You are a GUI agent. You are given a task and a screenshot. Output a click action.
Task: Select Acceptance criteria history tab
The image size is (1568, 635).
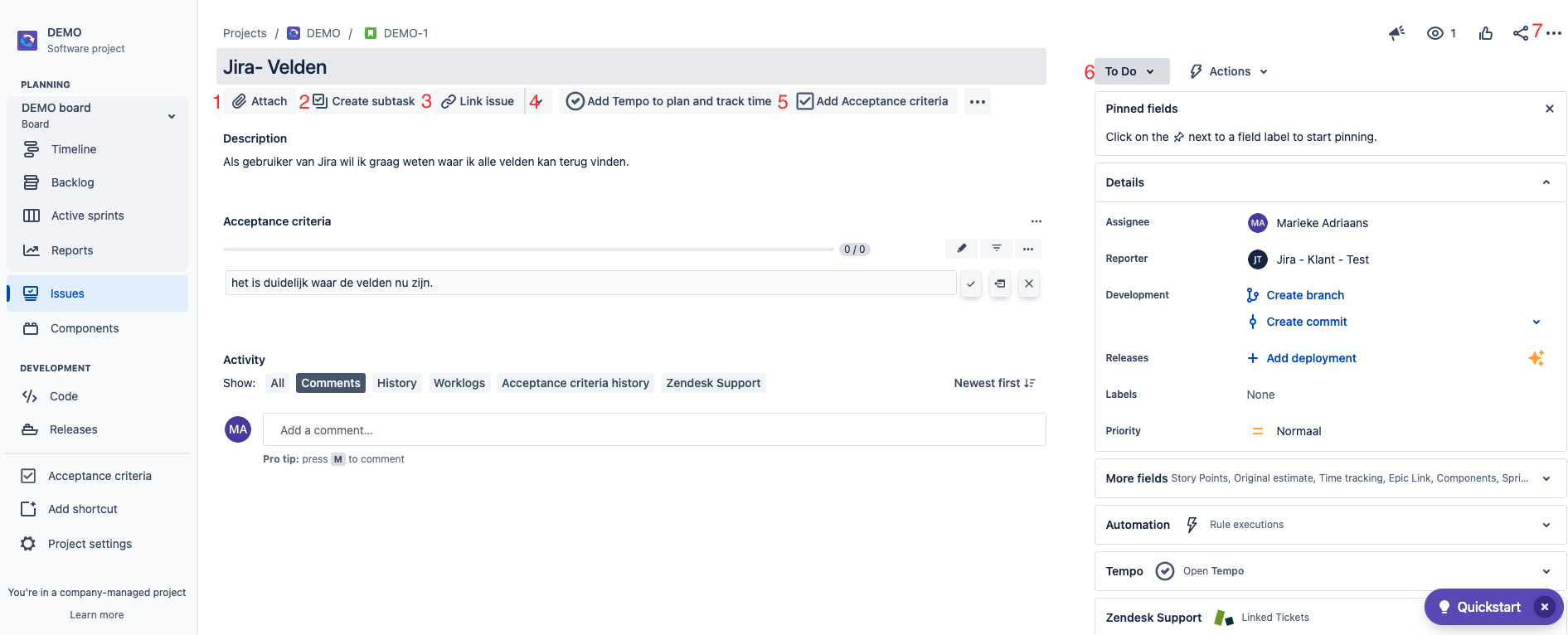coord(575,383)
